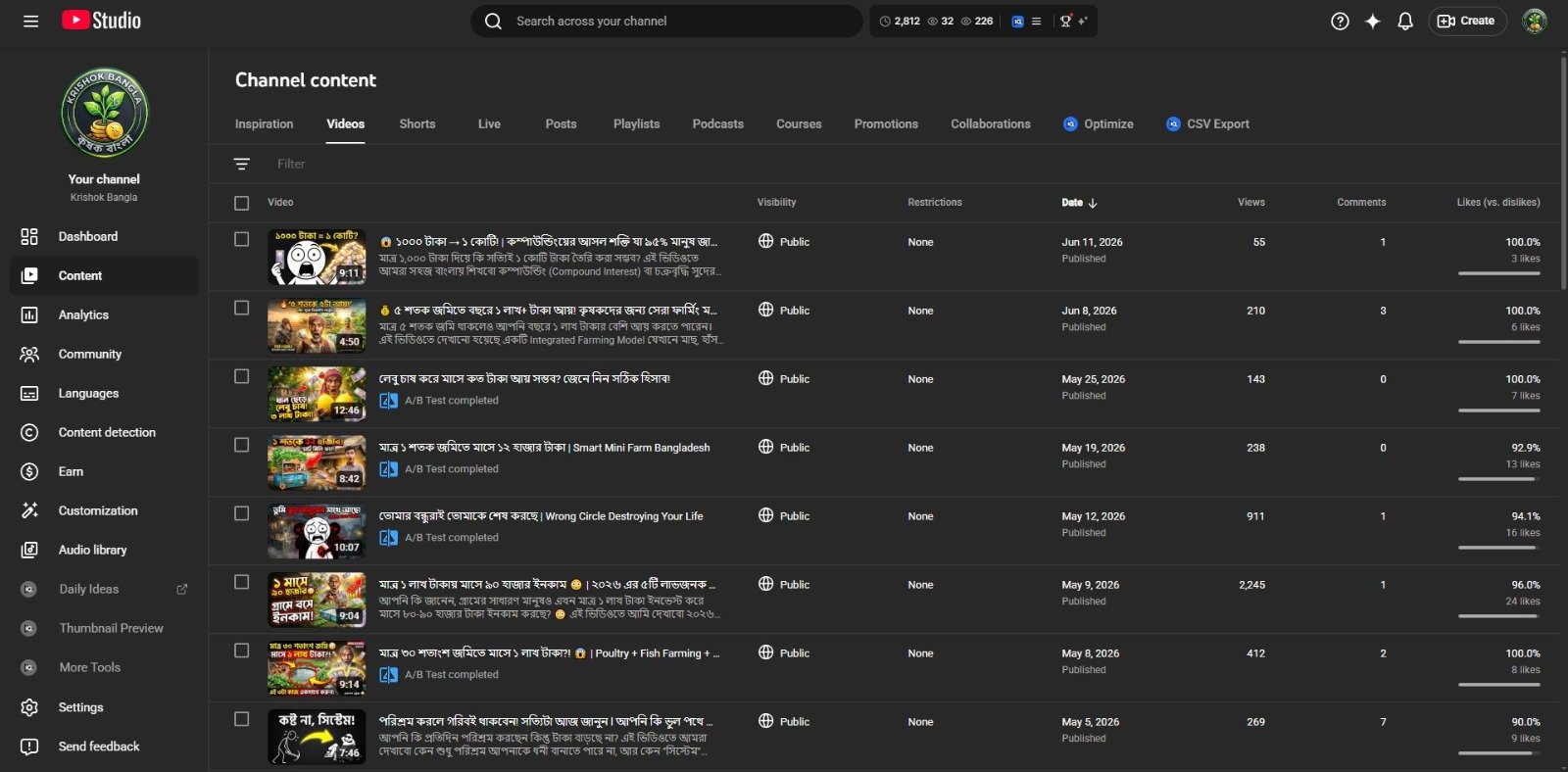
Task: Open More Tools in sidebar
Action: (104, 667)
